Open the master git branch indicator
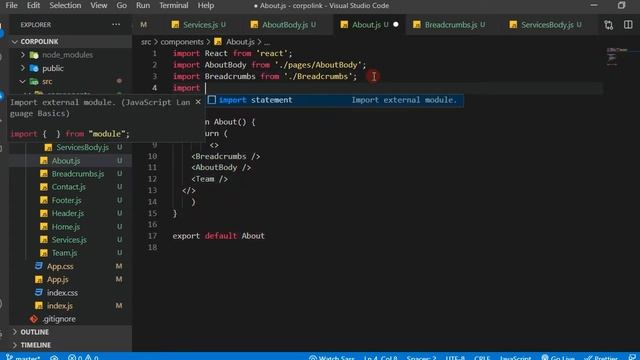The image size is (640, 360). pos(23,357)
